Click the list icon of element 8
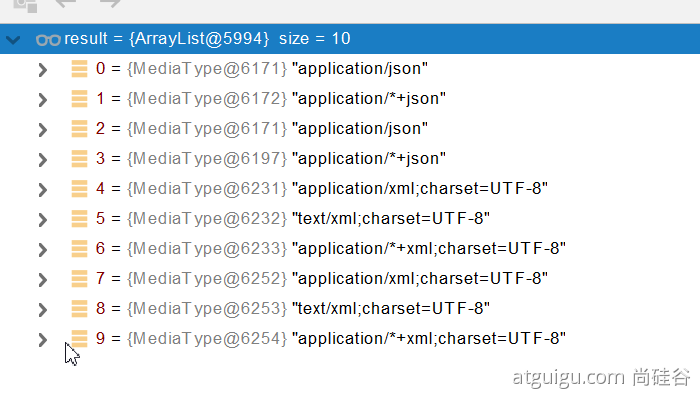Viewport: 700px width, 398px height. click(79, 308)
